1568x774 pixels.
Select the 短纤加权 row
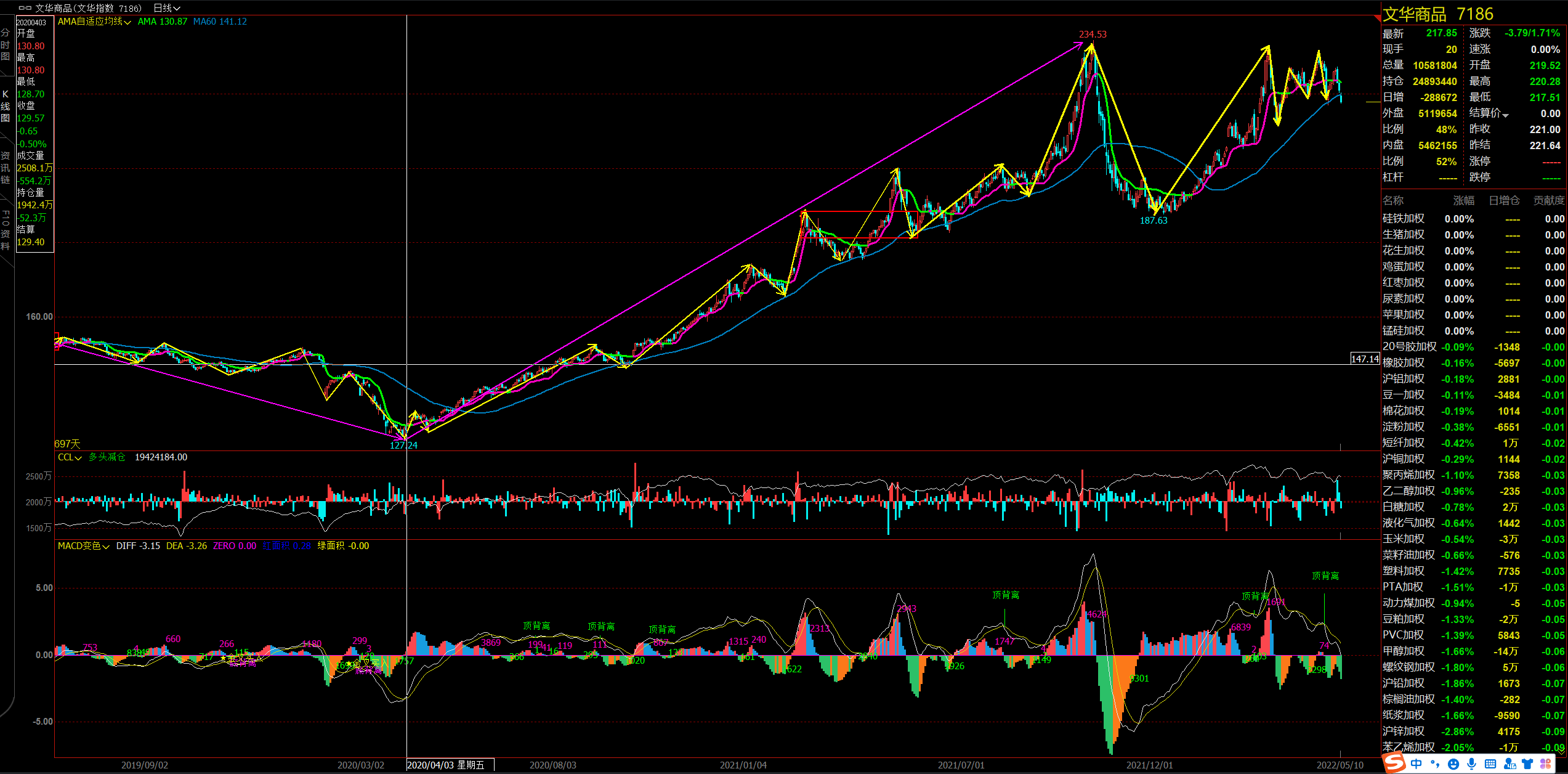pyautogui.click(x=1474, y=443)
